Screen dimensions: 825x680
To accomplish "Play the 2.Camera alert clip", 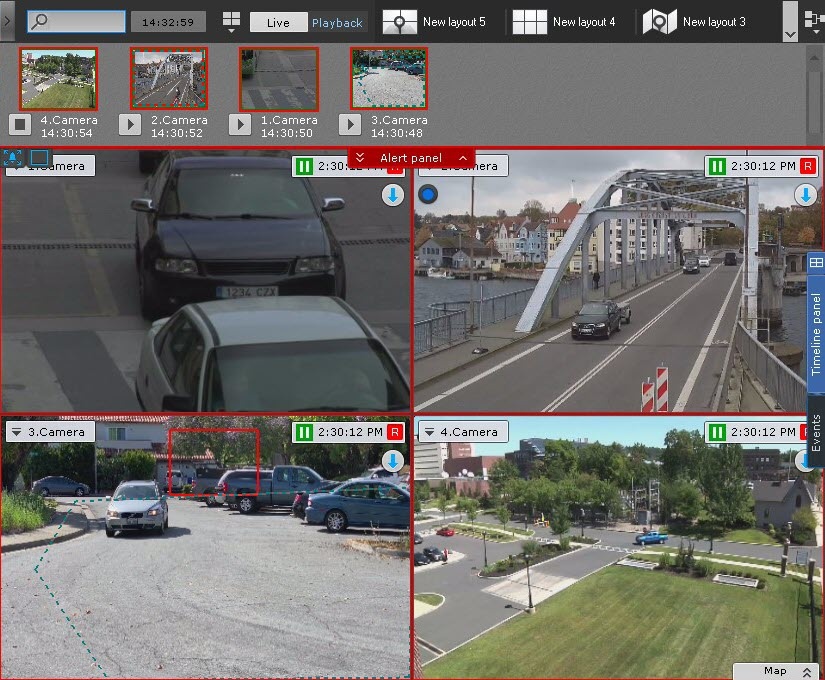I will pyautogui.click(x=130, y=124).
